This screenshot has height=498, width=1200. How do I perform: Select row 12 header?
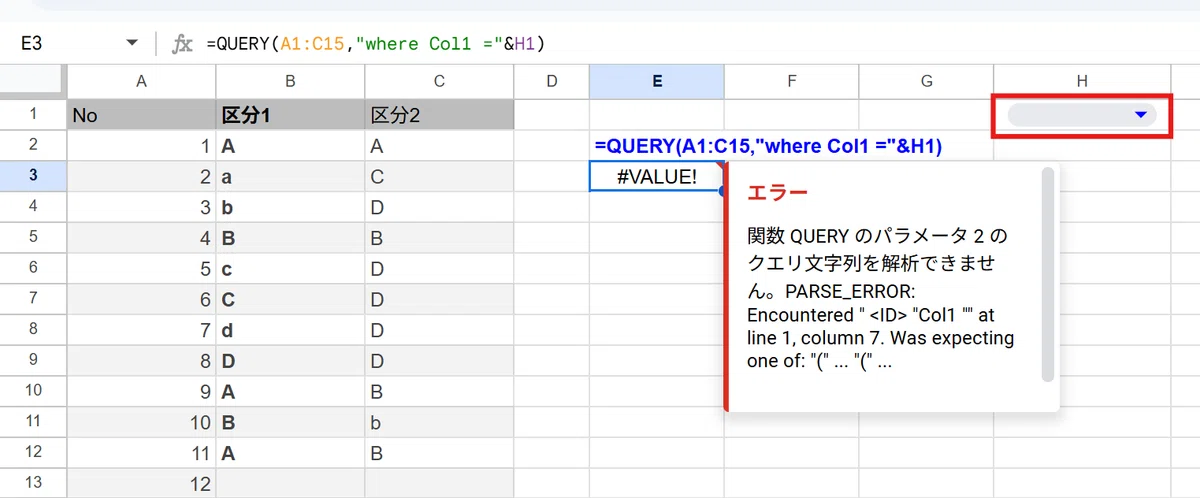33,452
